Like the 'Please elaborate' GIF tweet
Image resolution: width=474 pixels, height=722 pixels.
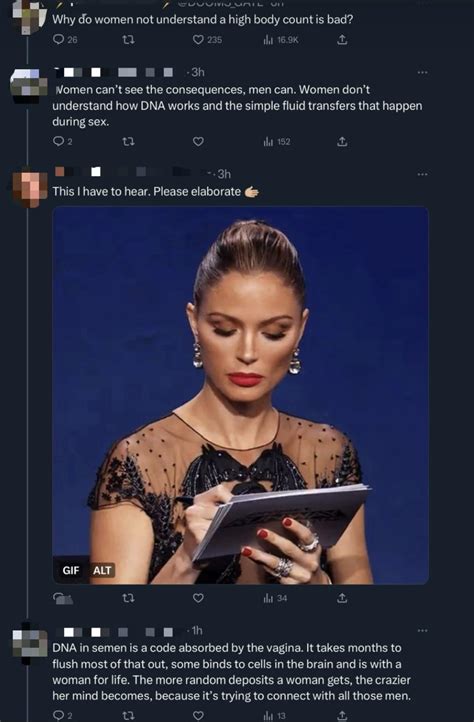198,598
